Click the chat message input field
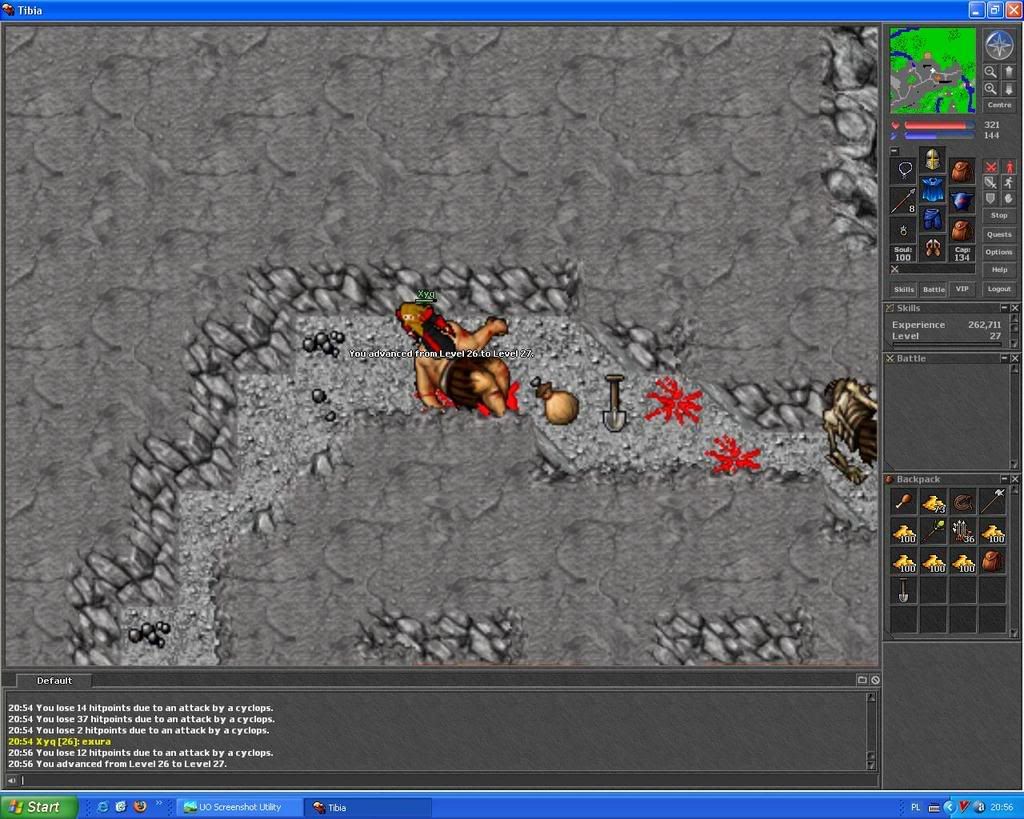Viewport: 1024px width, 819px height. pyautogui.click(x=447, y=780)
